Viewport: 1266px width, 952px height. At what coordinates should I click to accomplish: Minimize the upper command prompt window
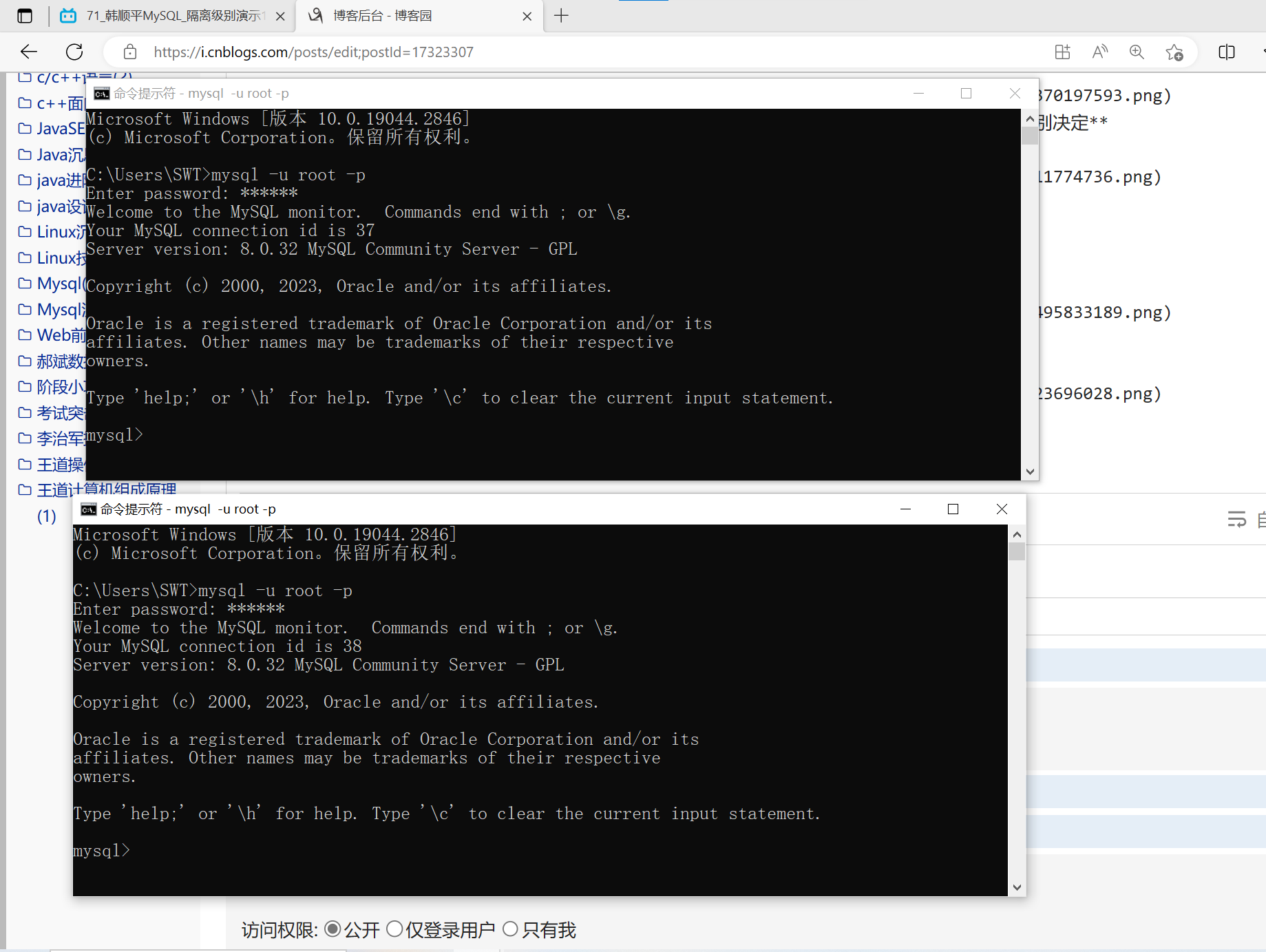(x=918, y=93)
